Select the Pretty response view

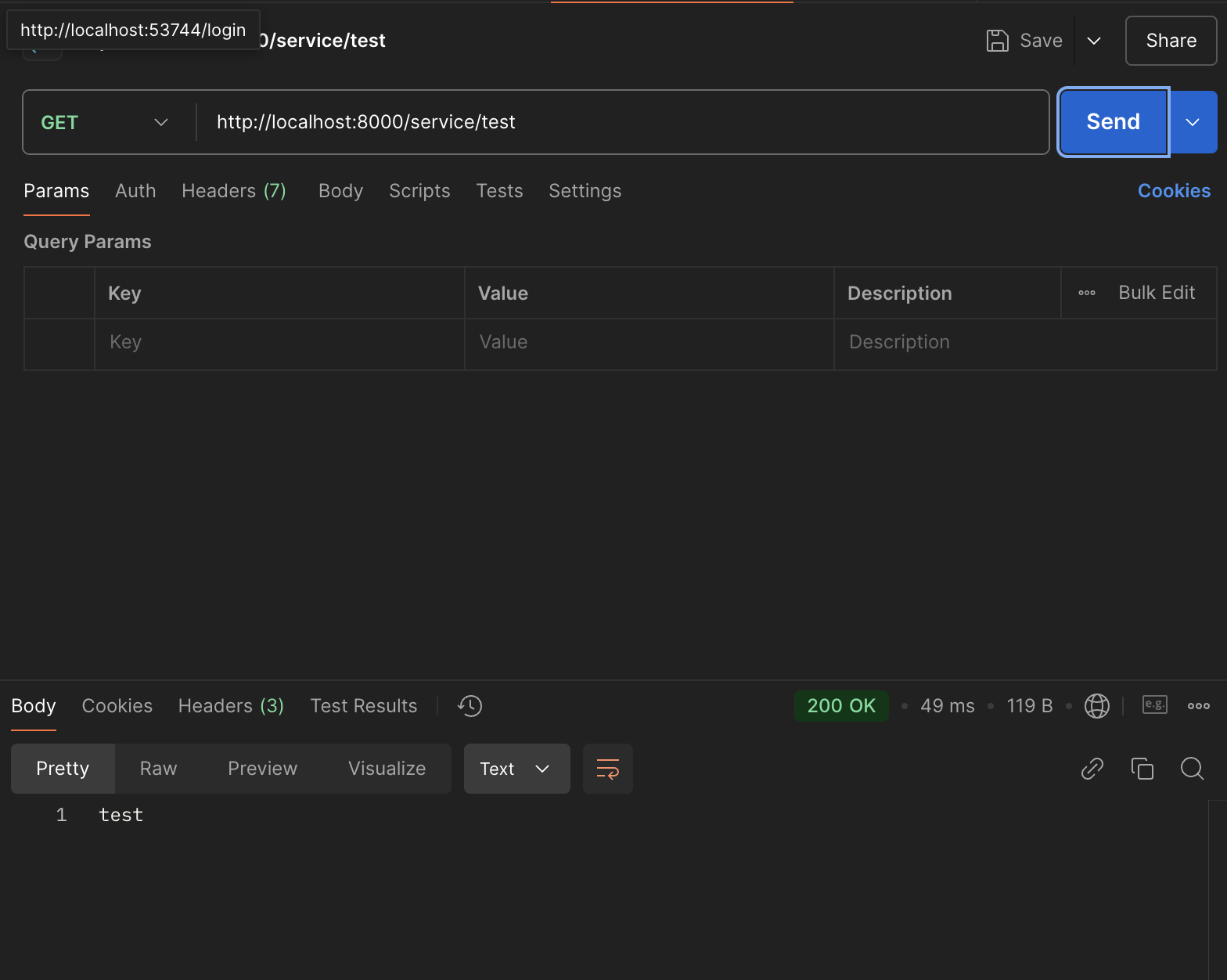[x=63, y=769]
